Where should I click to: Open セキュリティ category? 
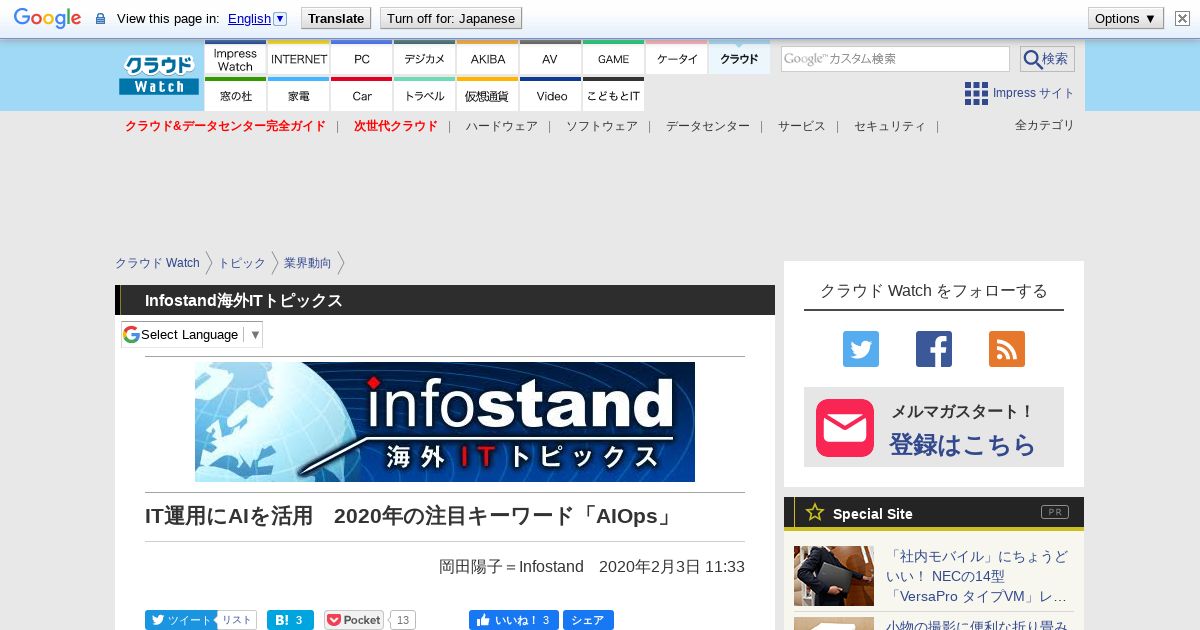tap(890, 126)
